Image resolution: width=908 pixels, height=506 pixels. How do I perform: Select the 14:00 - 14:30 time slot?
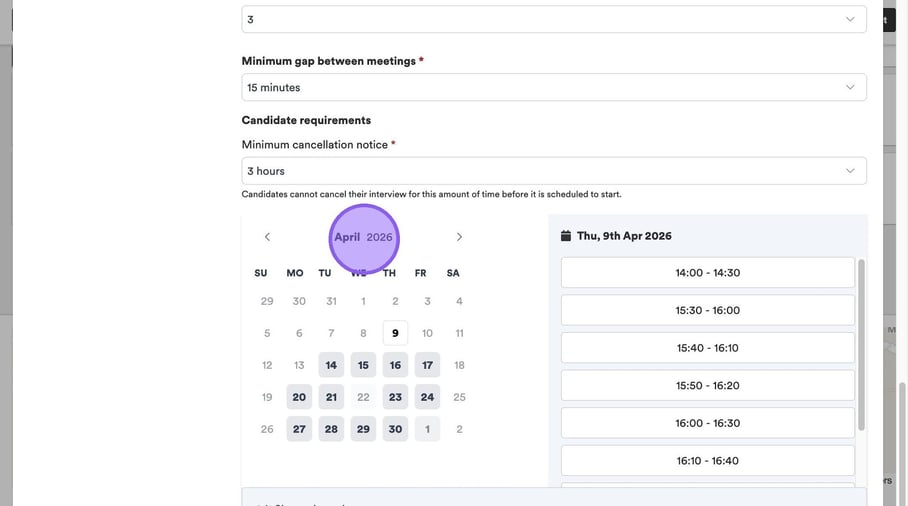(x=707, y=273)
